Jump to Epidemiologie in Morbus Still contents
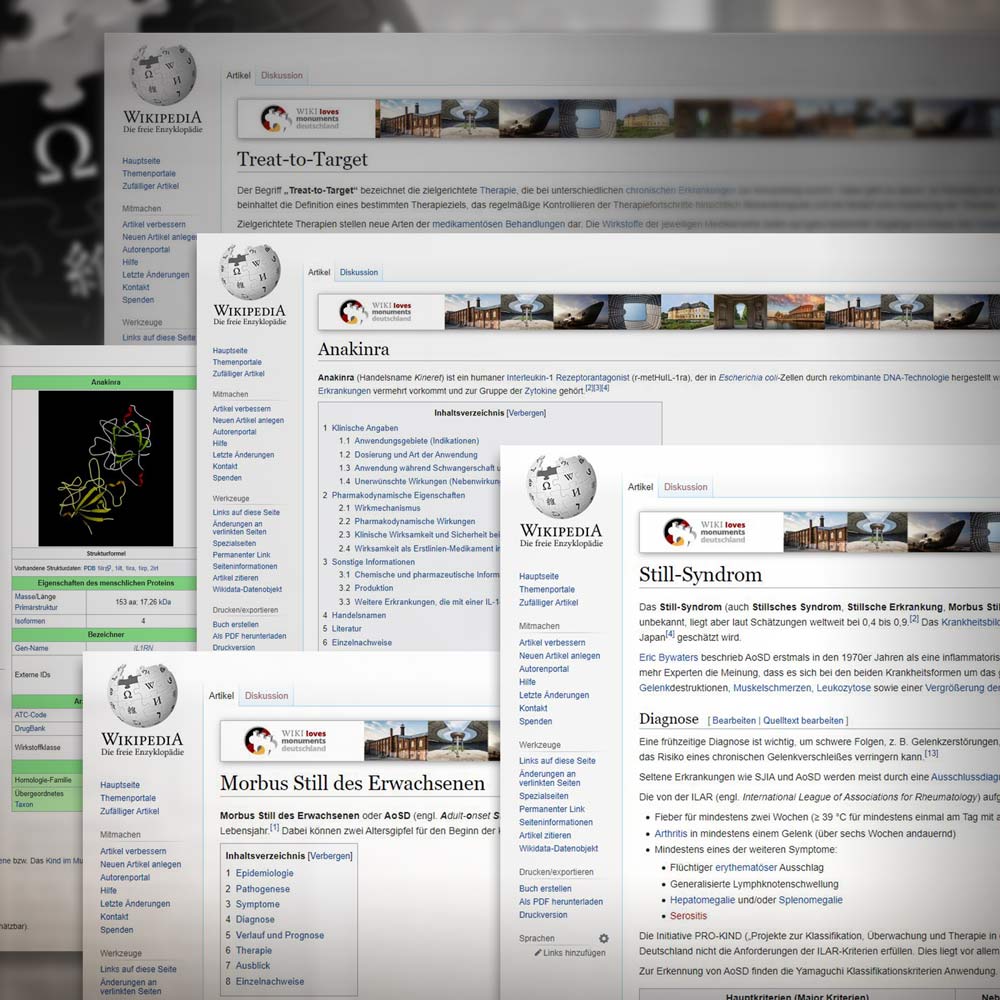The width and height of the screenshot is (1000, 1000). pos(264,873)
